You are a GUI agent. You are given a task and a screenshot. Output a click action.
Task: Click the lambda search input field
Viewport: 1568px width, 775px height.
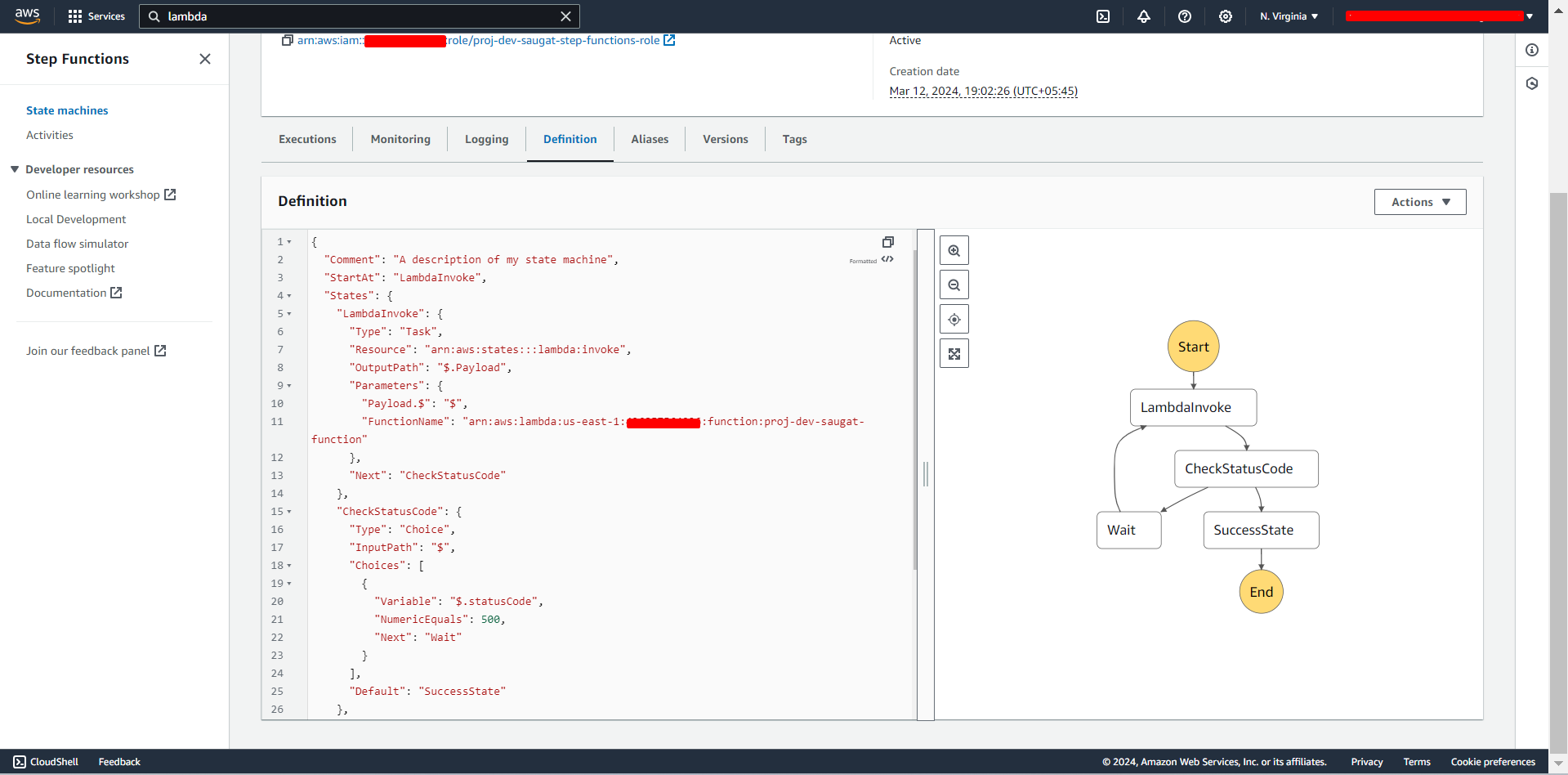click(360, 16)
